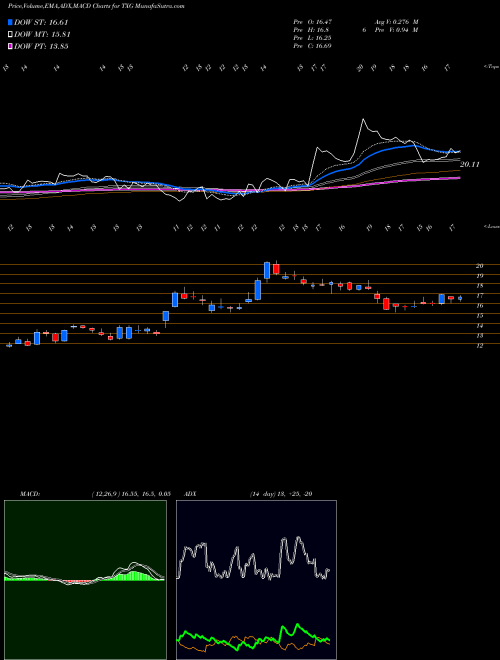Click price axis label 20
Screen dimensions: 500x660
point(479,266)
